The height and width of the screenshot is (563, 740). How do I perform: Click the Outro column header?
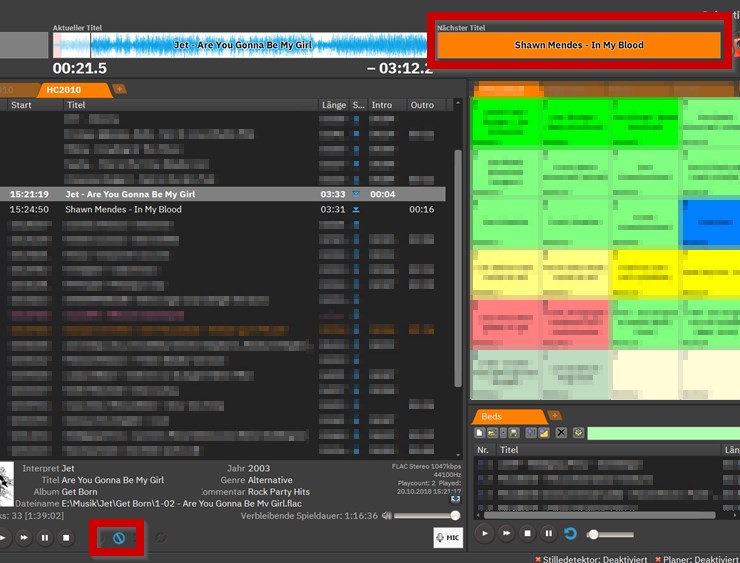[426, 105]
